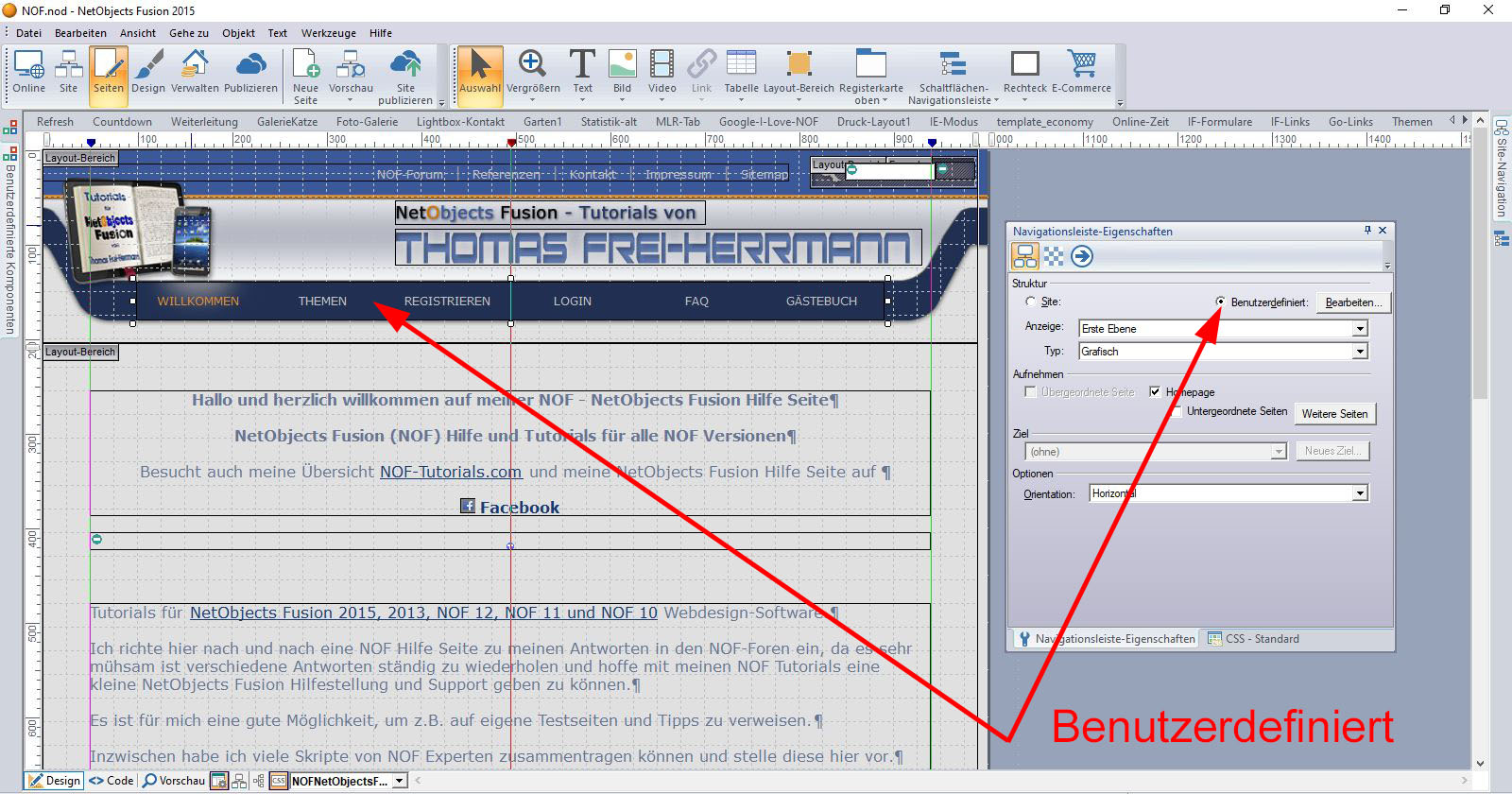Select the Rechteck shape tool
This screenshot has height=794, width=1512.
1024,74
